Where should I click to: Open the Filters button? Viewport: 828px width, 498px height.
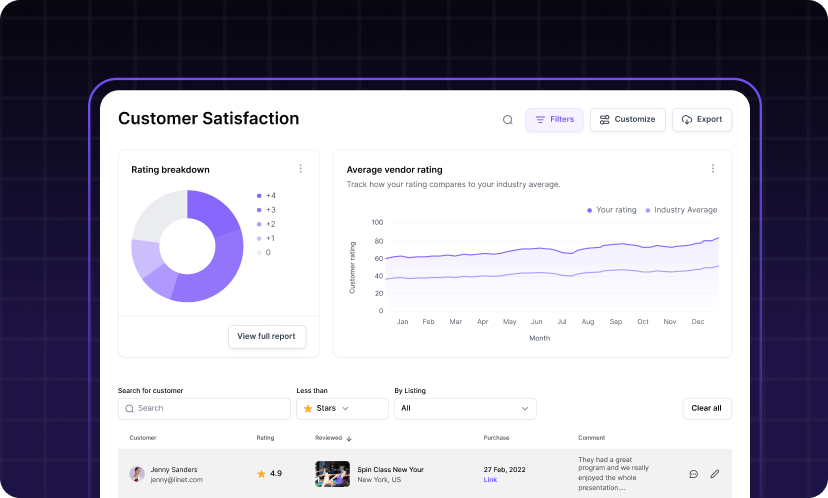coord(554,120)
